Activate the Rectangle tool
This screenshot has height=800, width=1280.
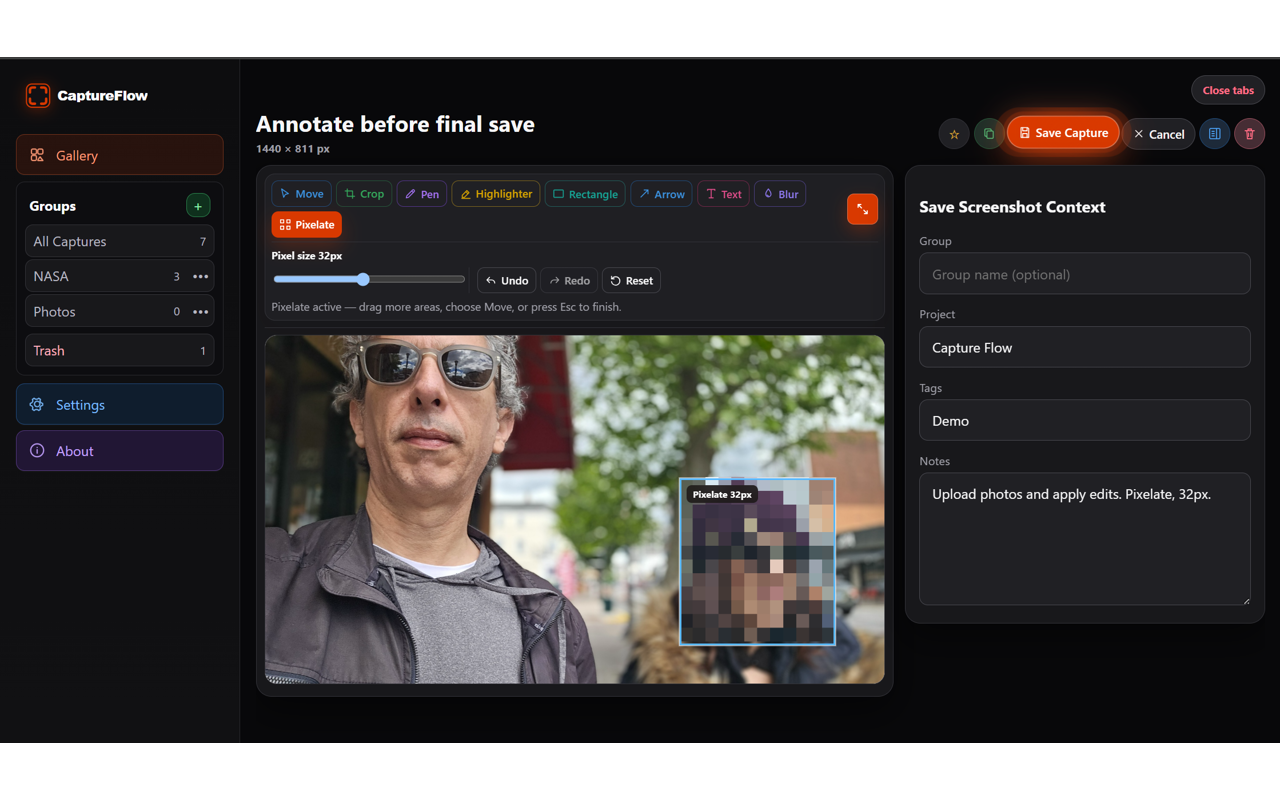[585, 194]
